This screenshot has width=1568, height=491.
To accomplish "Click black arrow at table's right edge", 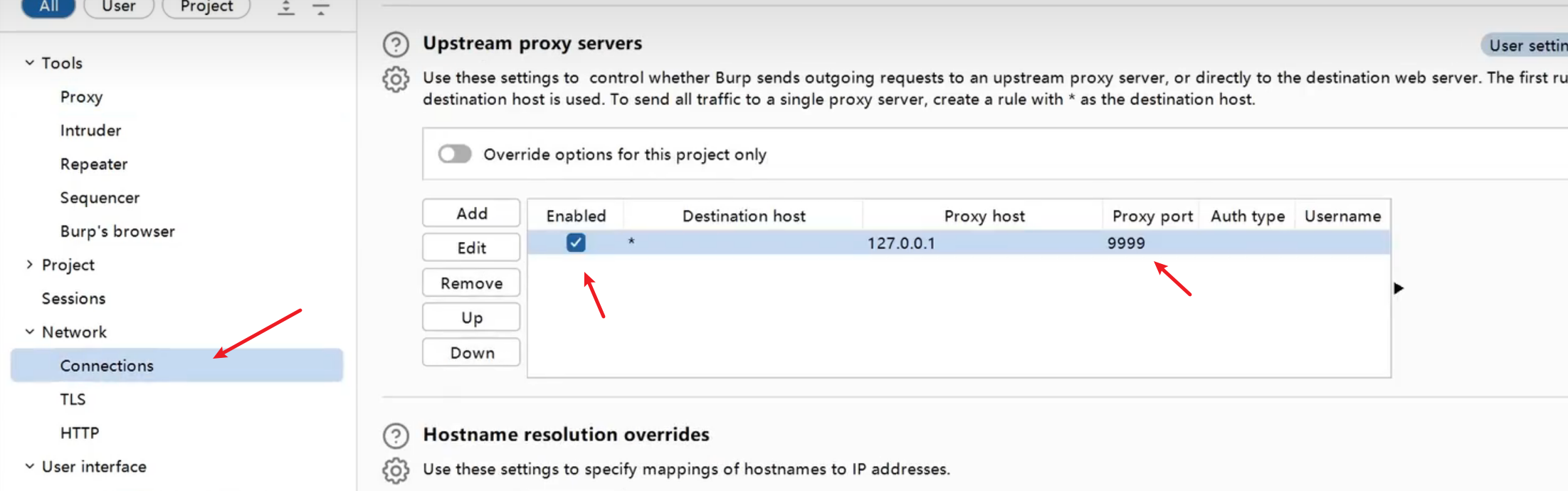I will pyautogui.click(x=1398, y=288).
